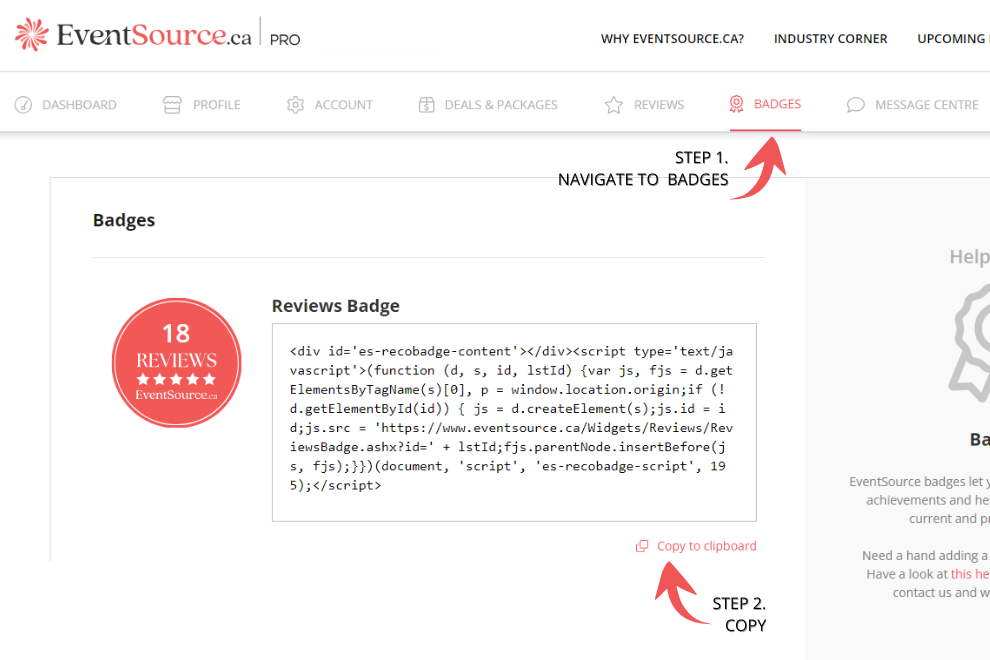Open the Why EventSource.ca? menu link

pos(672,39)
